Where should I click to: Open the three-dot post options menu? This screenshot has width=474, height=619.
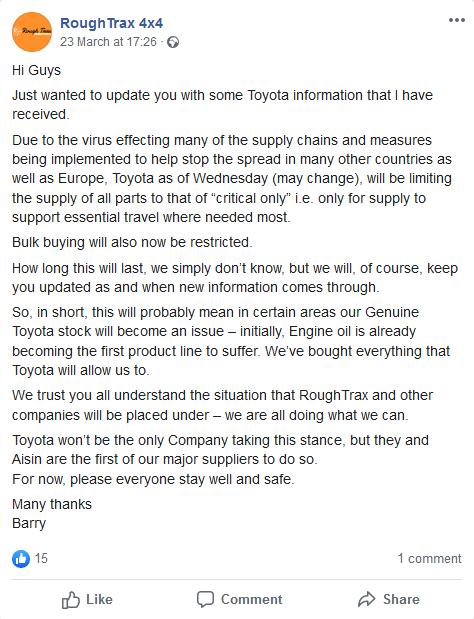[457, 20]
